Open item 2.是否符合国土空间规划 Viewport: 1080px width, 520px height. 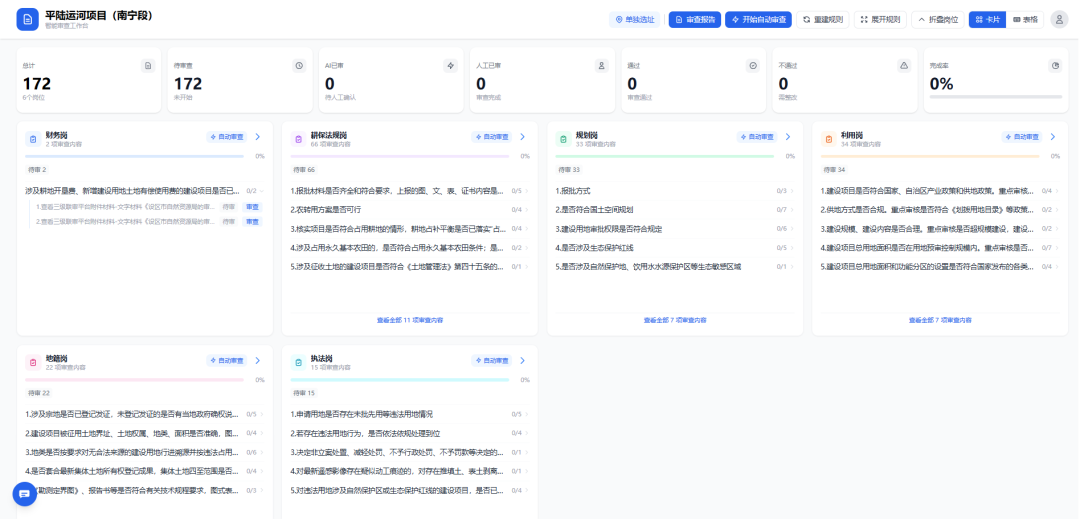pyautogui.click(x=675, y=209)
